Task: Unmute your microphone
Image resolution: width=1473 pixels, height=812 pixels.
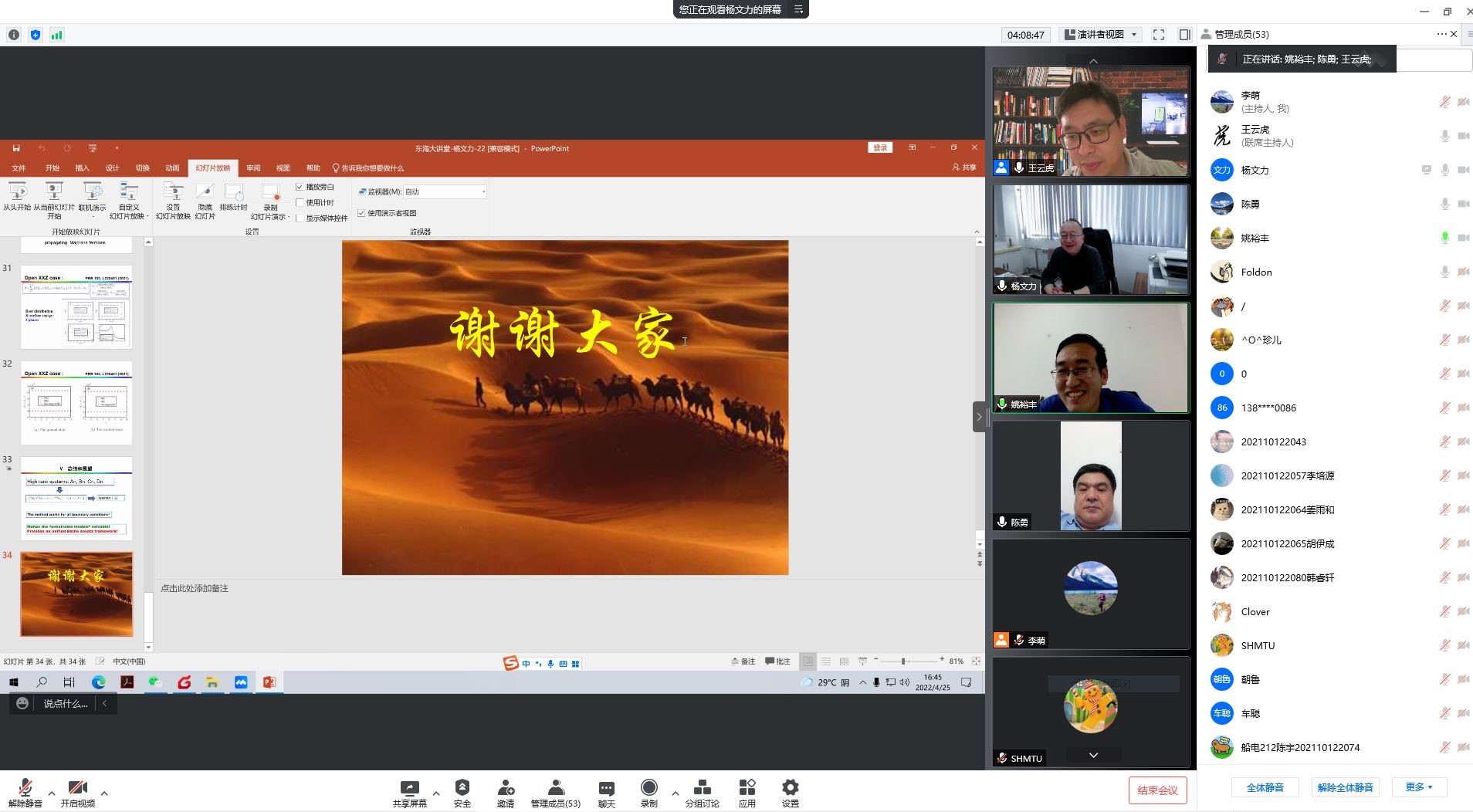Action: click(25, 788)
